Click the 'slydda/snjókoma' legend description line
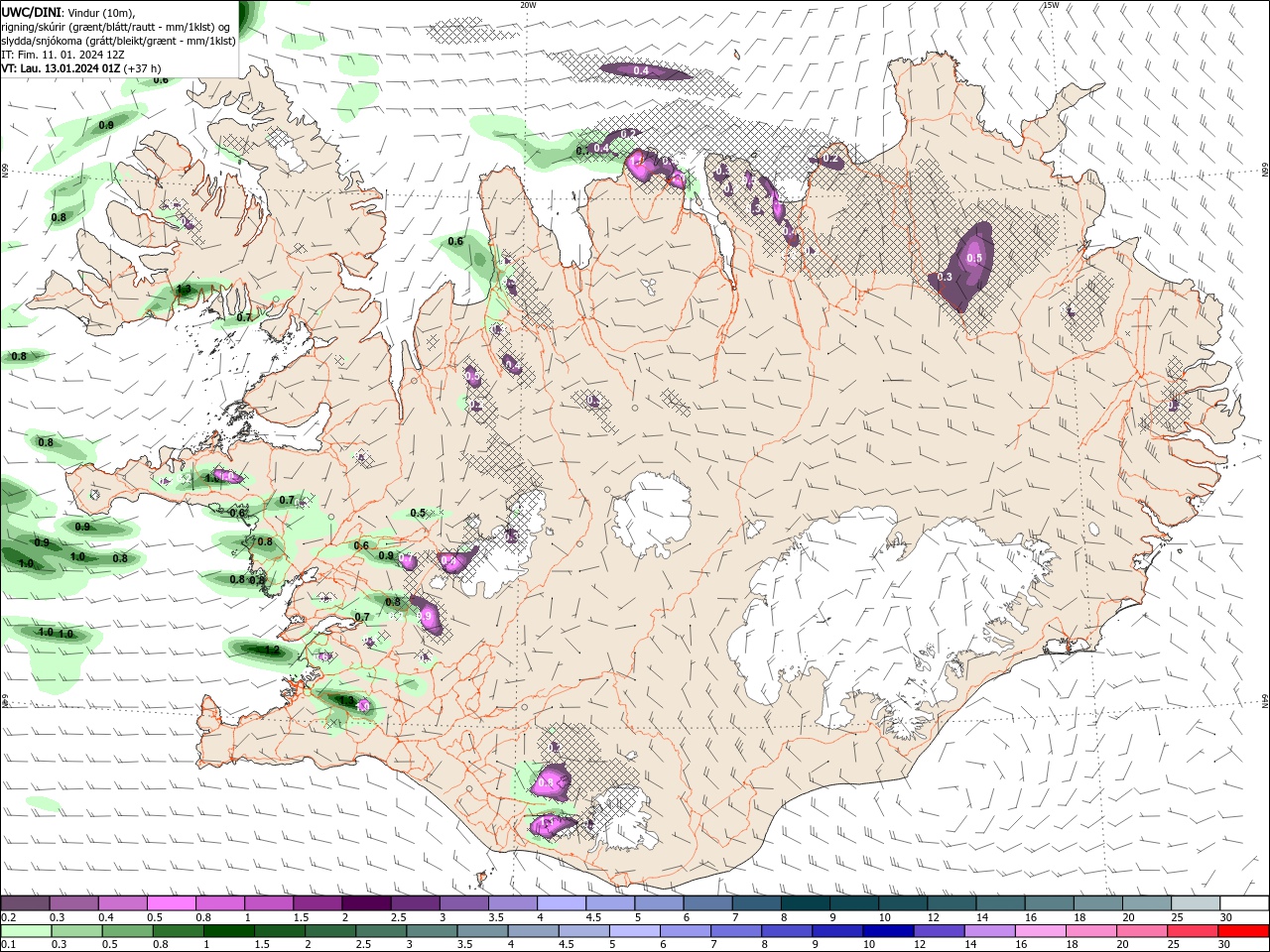This screenshot has height=952, width=1270. pos(119,41)
